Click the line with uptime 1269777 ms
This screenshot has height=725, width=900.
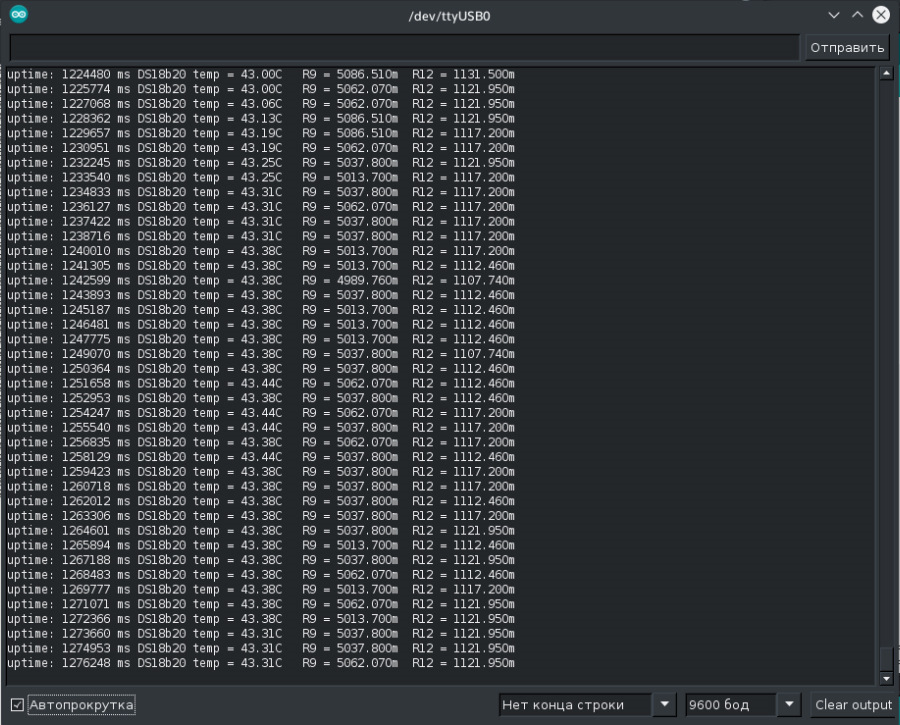[x=261, y=590]
